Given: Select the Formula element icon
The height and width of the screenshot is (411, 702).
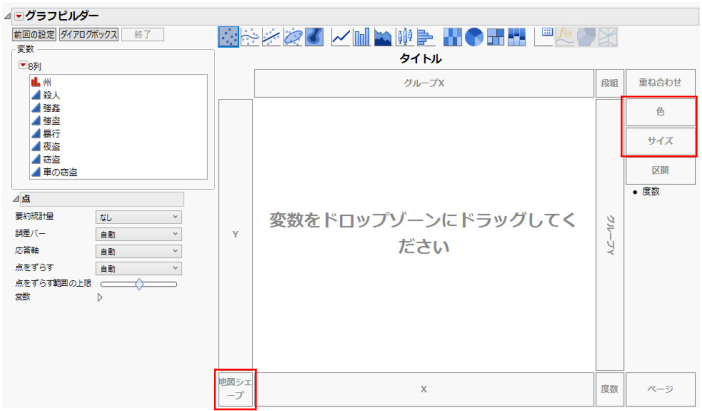Looking at the screenshot, I should pyautogui.click(x=565, y=37).
